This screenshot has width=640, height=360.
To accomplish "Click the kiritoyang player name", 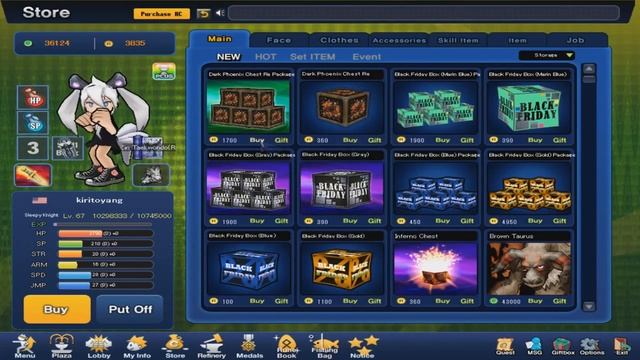I will click(99, 200).
